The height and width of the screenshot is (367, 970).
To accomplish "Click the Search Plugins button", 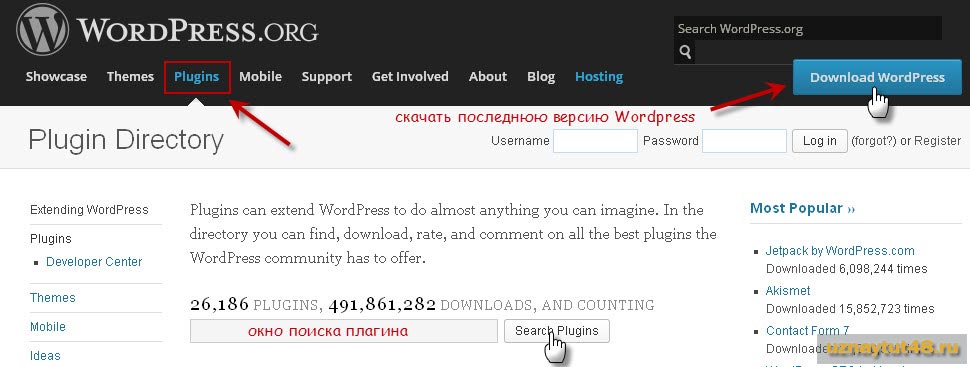I will pos(557,331).
